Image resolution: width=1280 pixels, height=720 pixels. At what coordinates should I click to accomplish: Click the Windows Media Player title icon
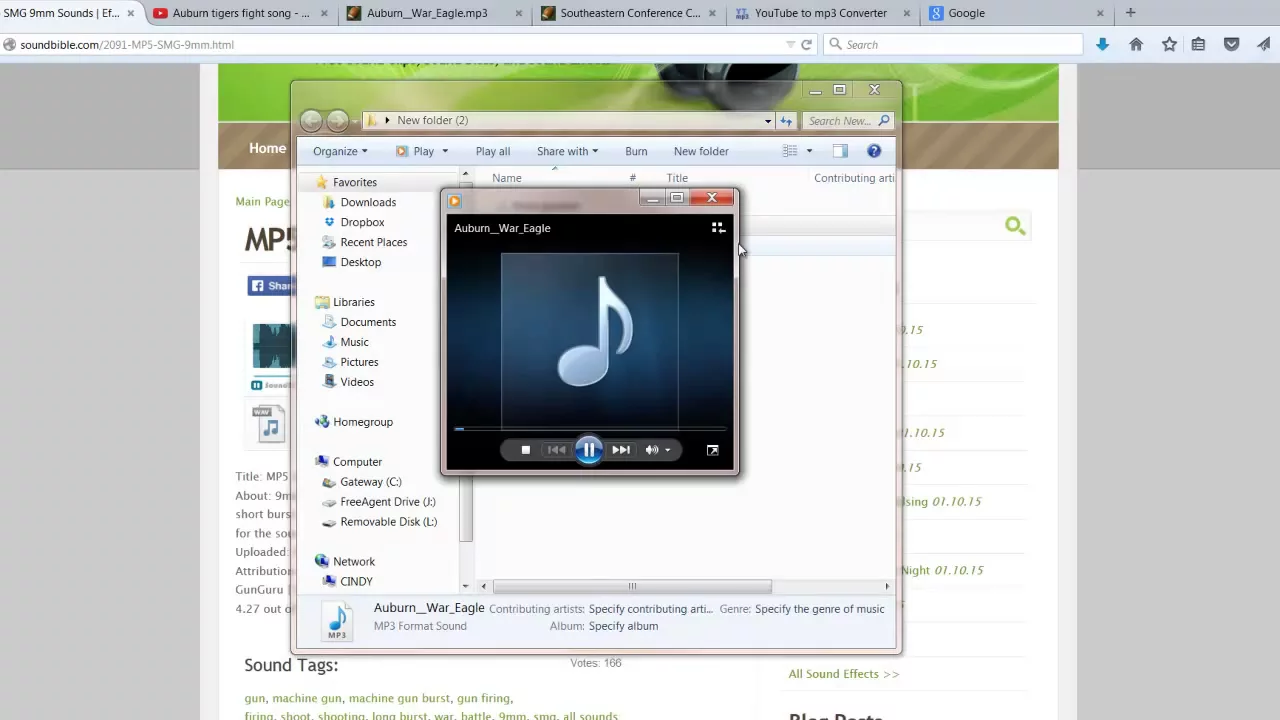[x=454, y=201]
